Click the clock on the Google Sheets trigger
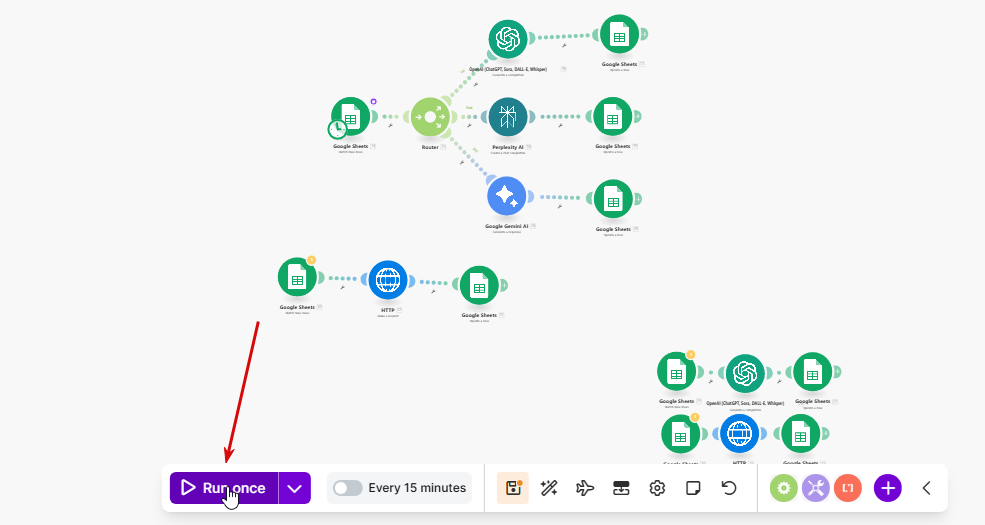This screenshot has height=525, width=985. (337, 129)
